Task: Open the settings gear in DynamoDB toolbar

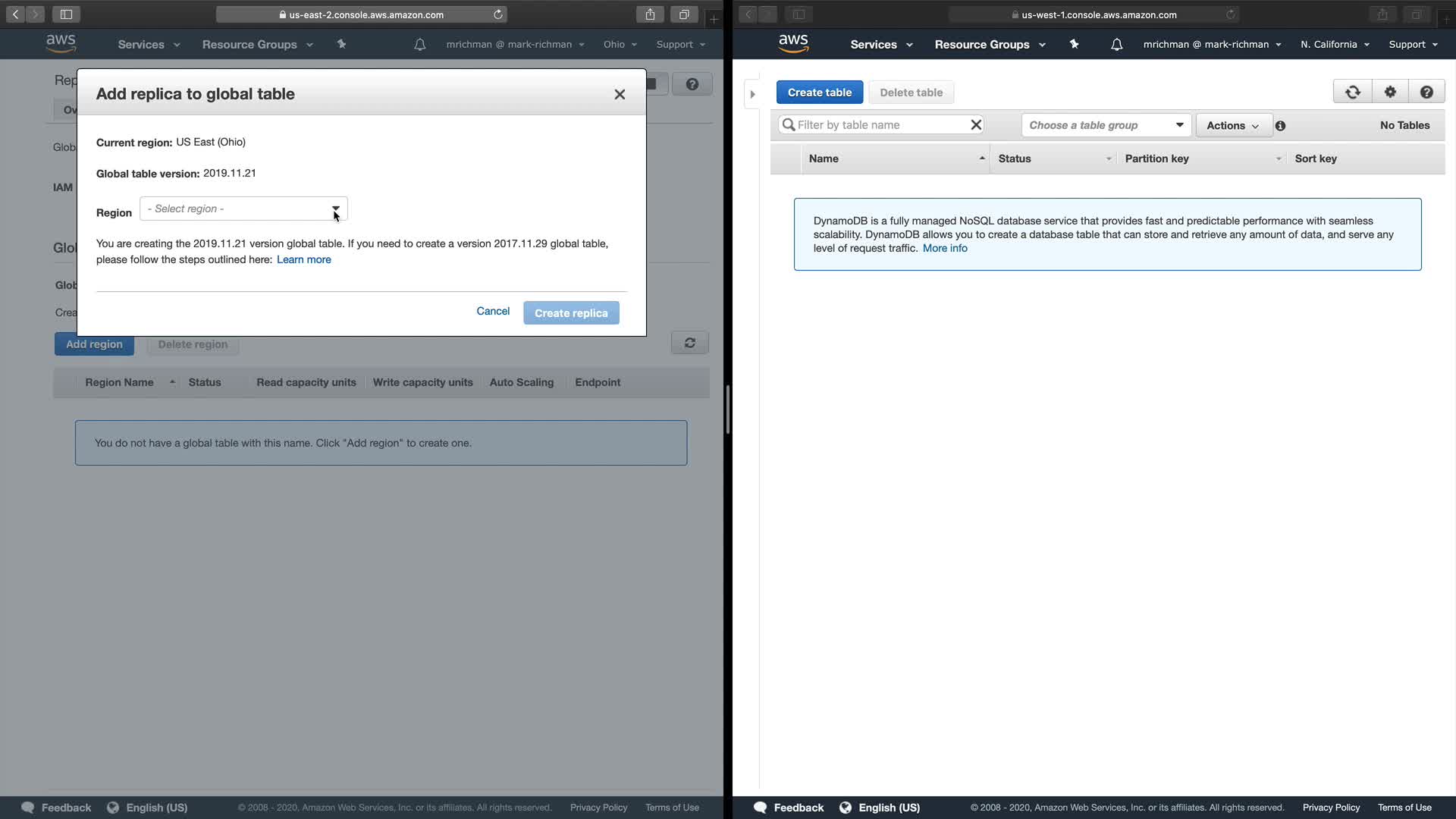Action: pos(1389,92)
